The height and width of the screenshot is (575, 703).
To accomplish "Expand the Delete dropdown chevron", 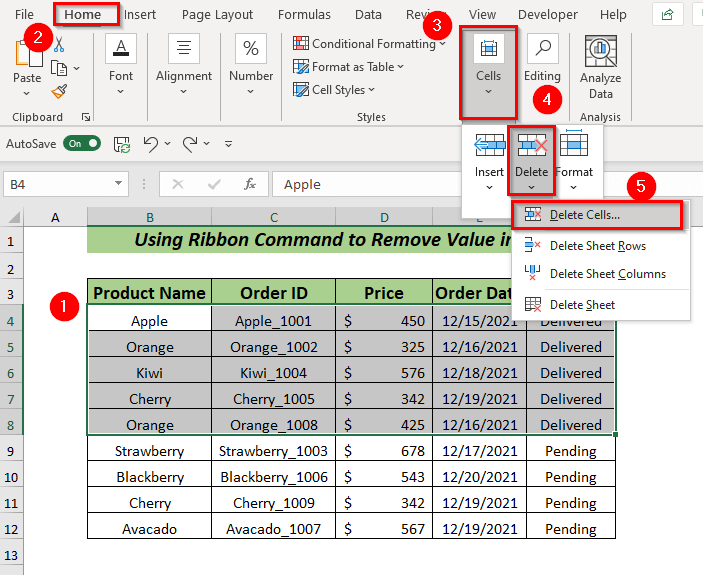I will click(x=531, y=187).
